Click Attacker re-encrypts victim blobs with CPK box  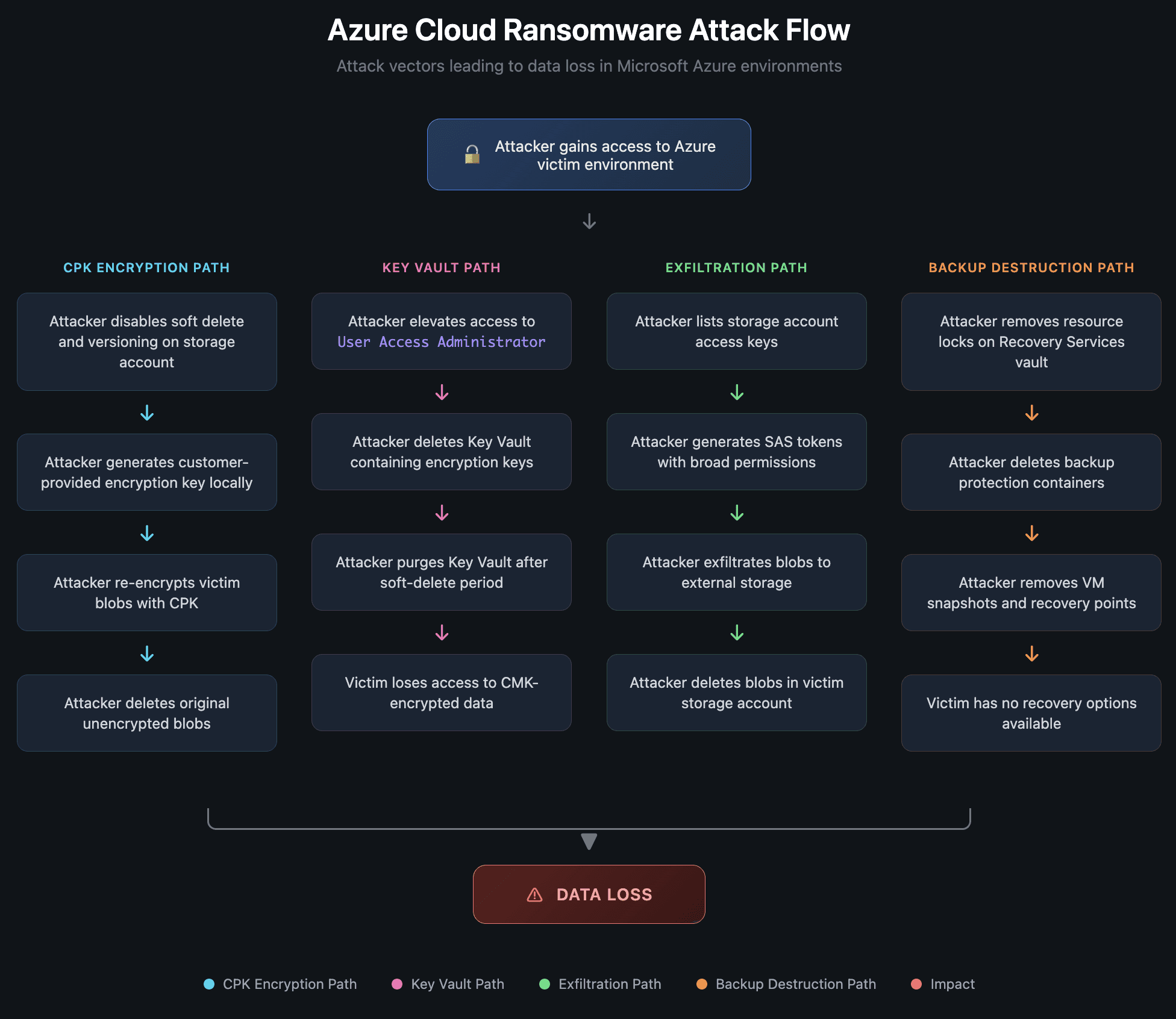tap(146, 593)
